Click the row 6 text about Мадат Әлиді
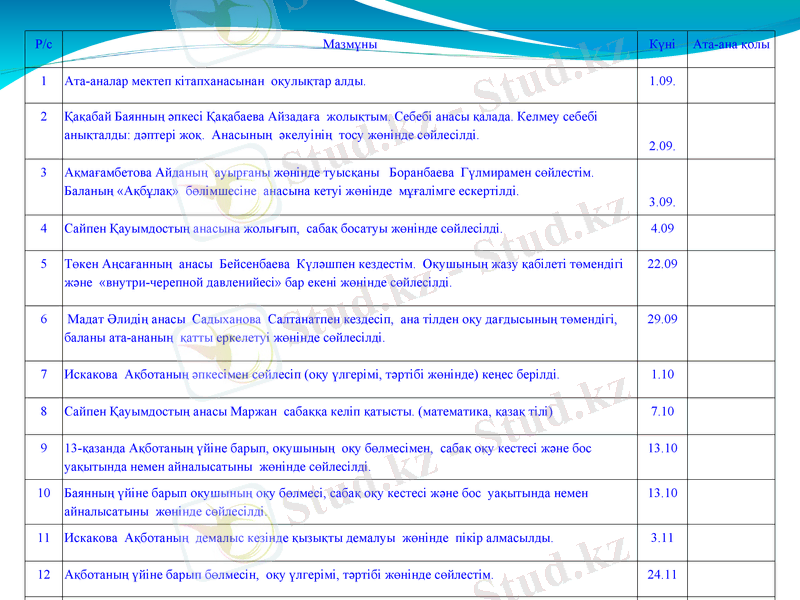Screen dimensions: 800x600 pos(340,328)
